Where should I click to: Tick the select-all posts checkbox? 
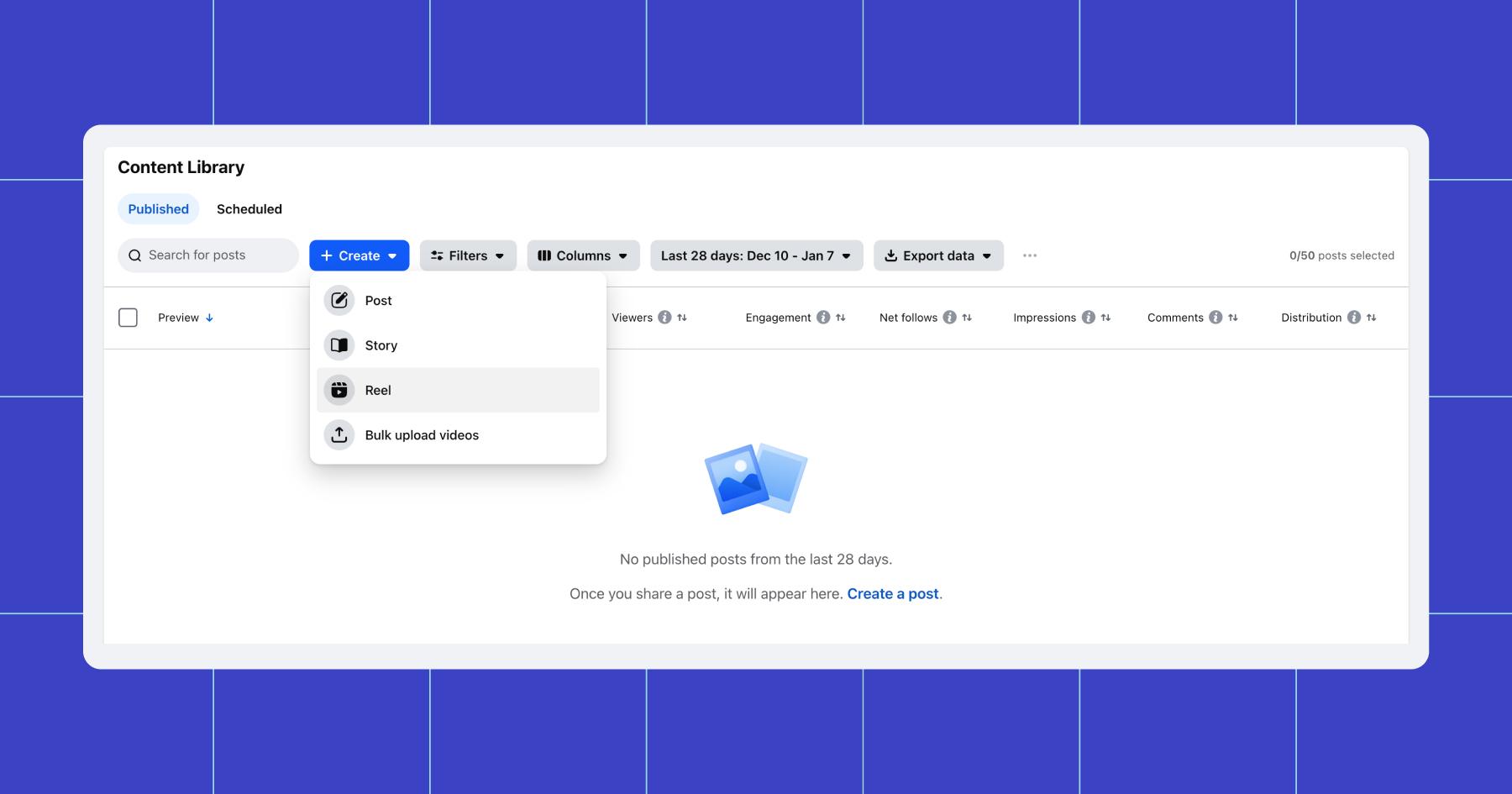point(128,318)
